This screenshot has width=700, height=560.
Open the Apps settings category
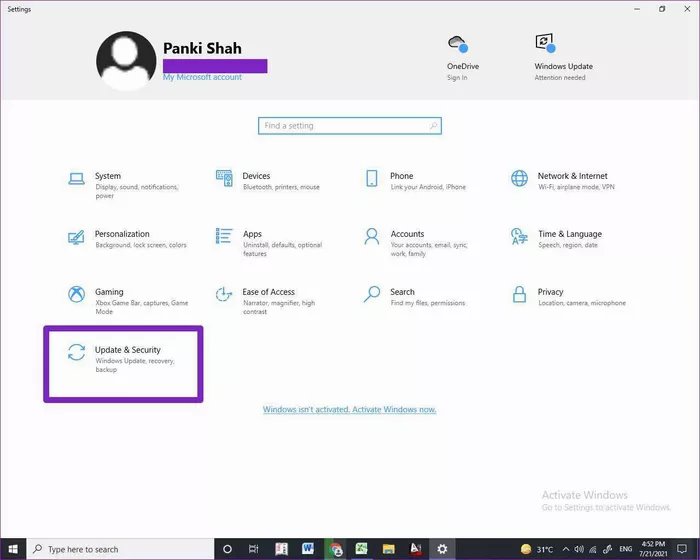(x=269, y=242)
